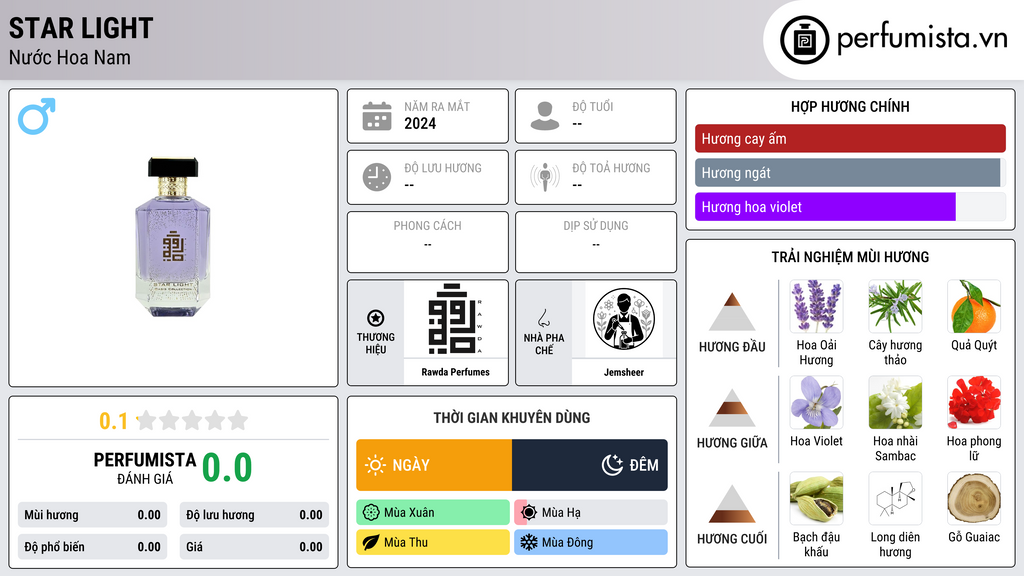The image size is (1024, 576).
Task: Click the Rawda Perfumes brand name
Action: click(455, 372)
